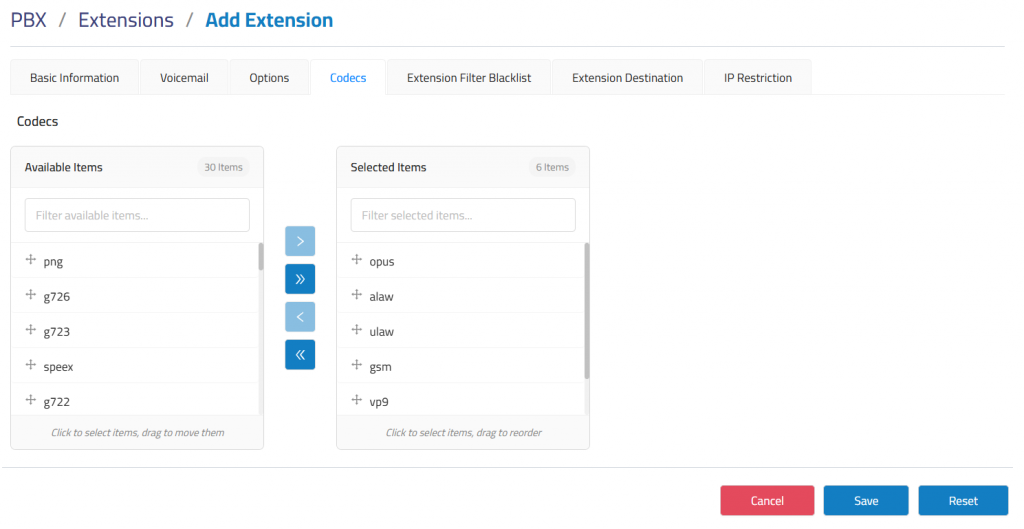This screenshot has width=1024, height=529.
Task: Switch to the Voicemail tab
Action: point(184,78)
